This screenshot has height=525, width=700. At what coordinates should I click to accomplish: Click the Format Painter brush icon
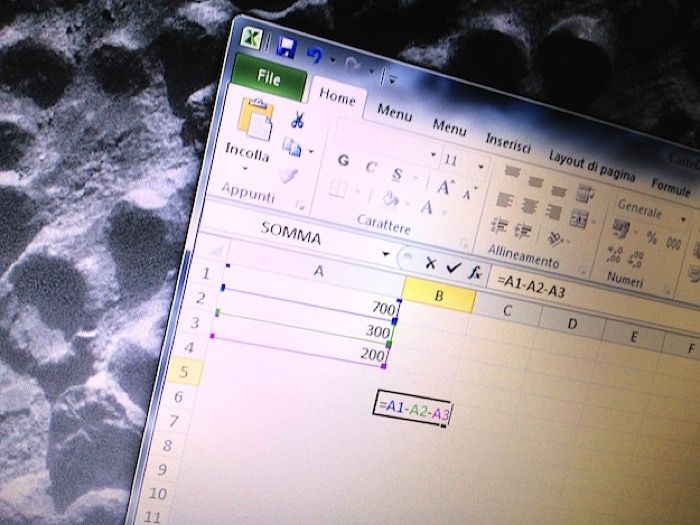coord(289,175)
